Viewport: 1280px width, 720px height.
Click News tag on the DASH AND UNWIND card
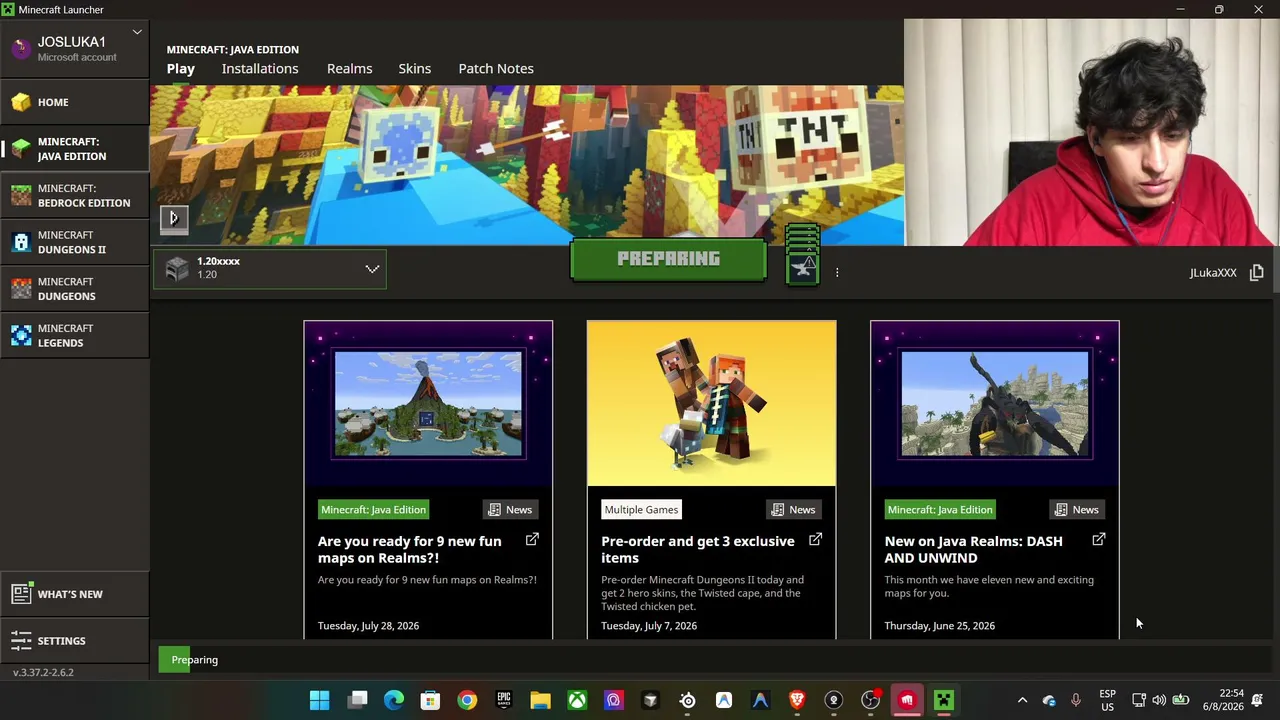[1076, 510]
